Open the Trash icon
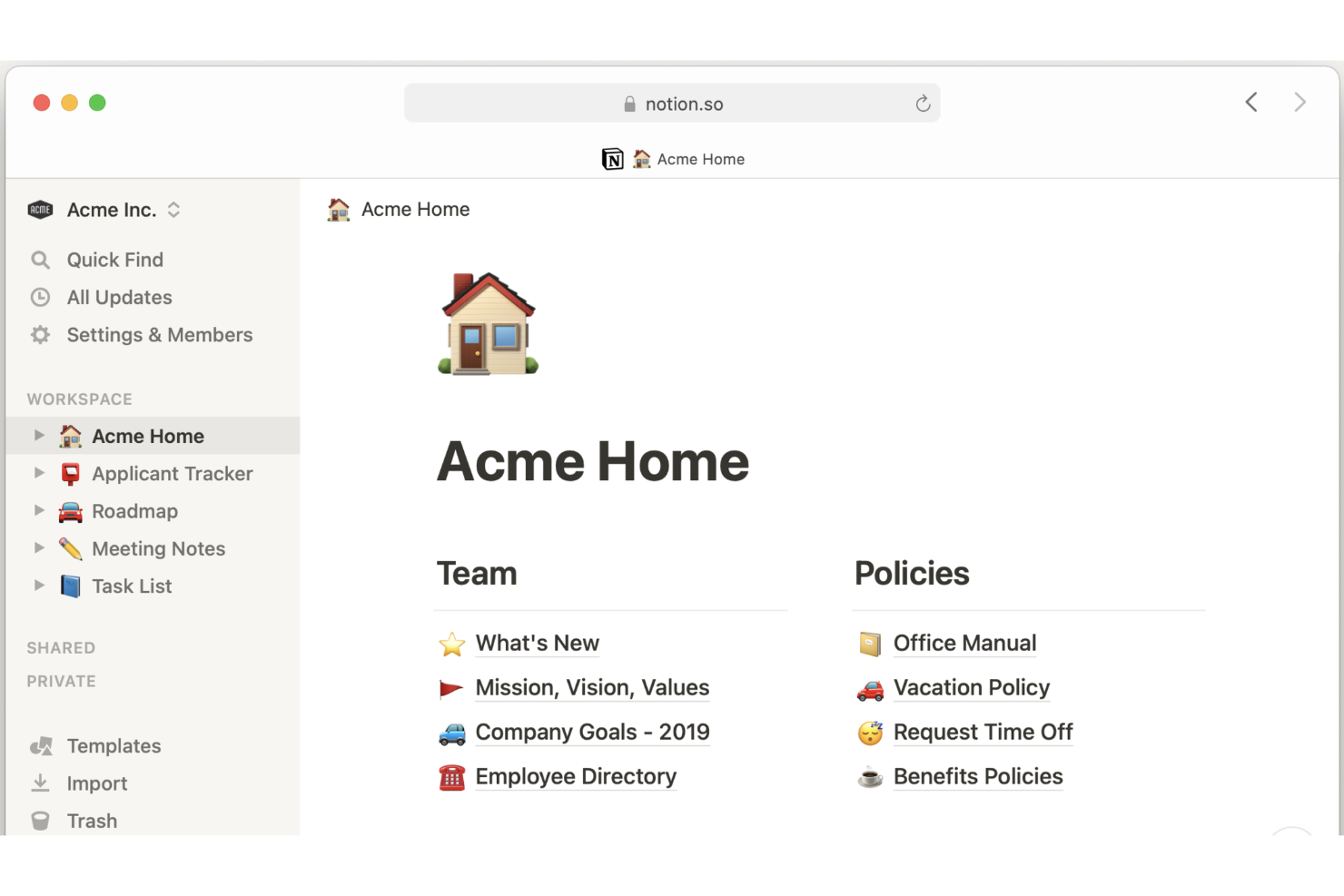Screen dimensions: 1344x896 pyautogui.click(x=41, y=820)
